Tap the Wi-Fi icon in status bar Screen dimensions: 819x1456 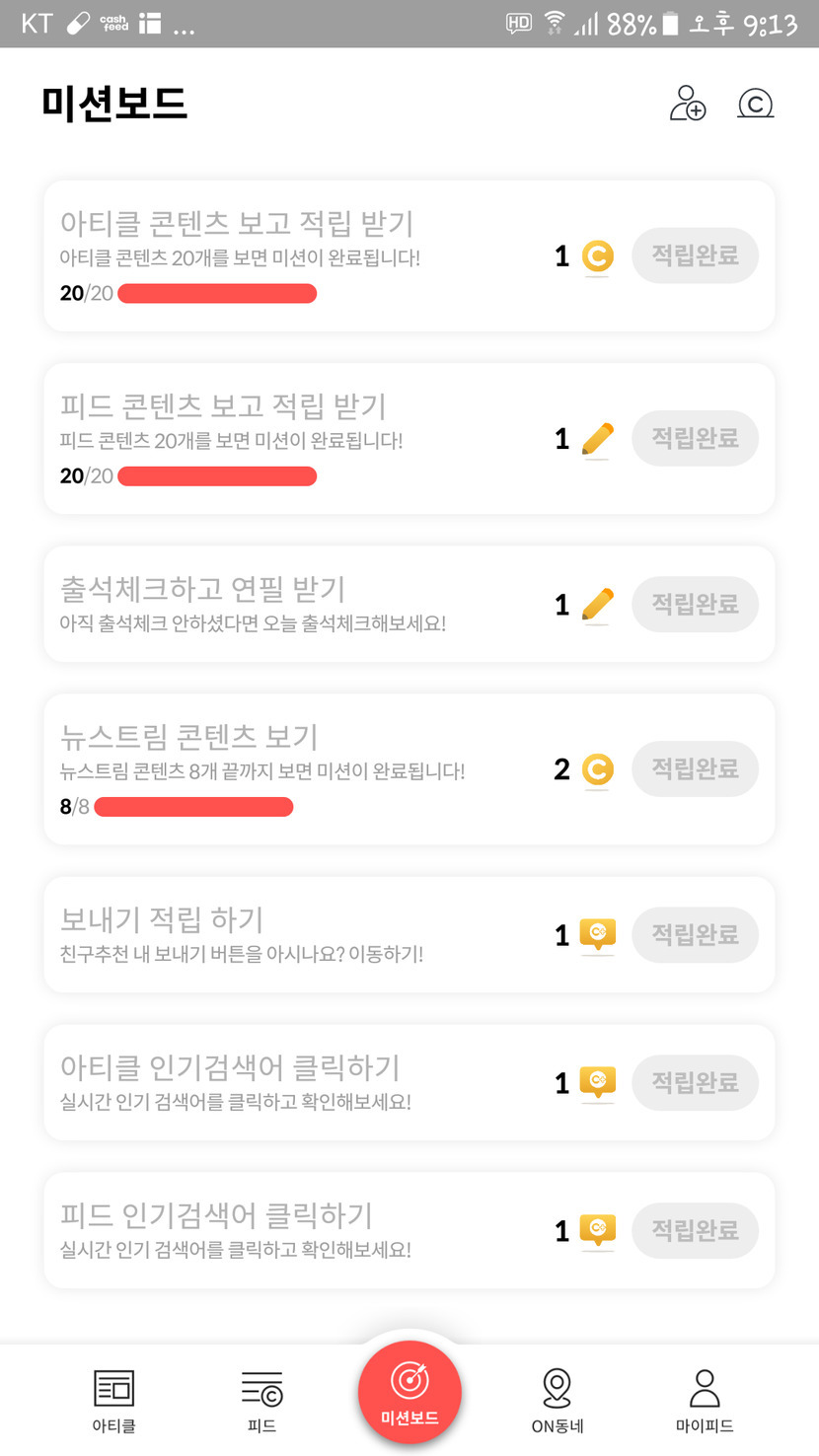tap(555, 23)
